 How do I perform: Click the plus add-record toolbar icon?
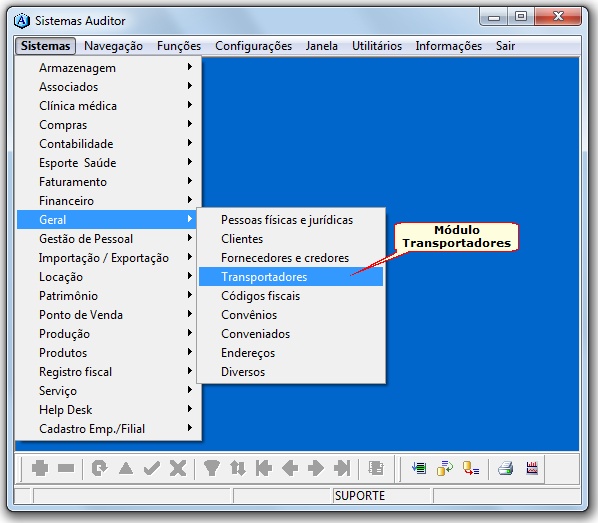tap(40, 468)
